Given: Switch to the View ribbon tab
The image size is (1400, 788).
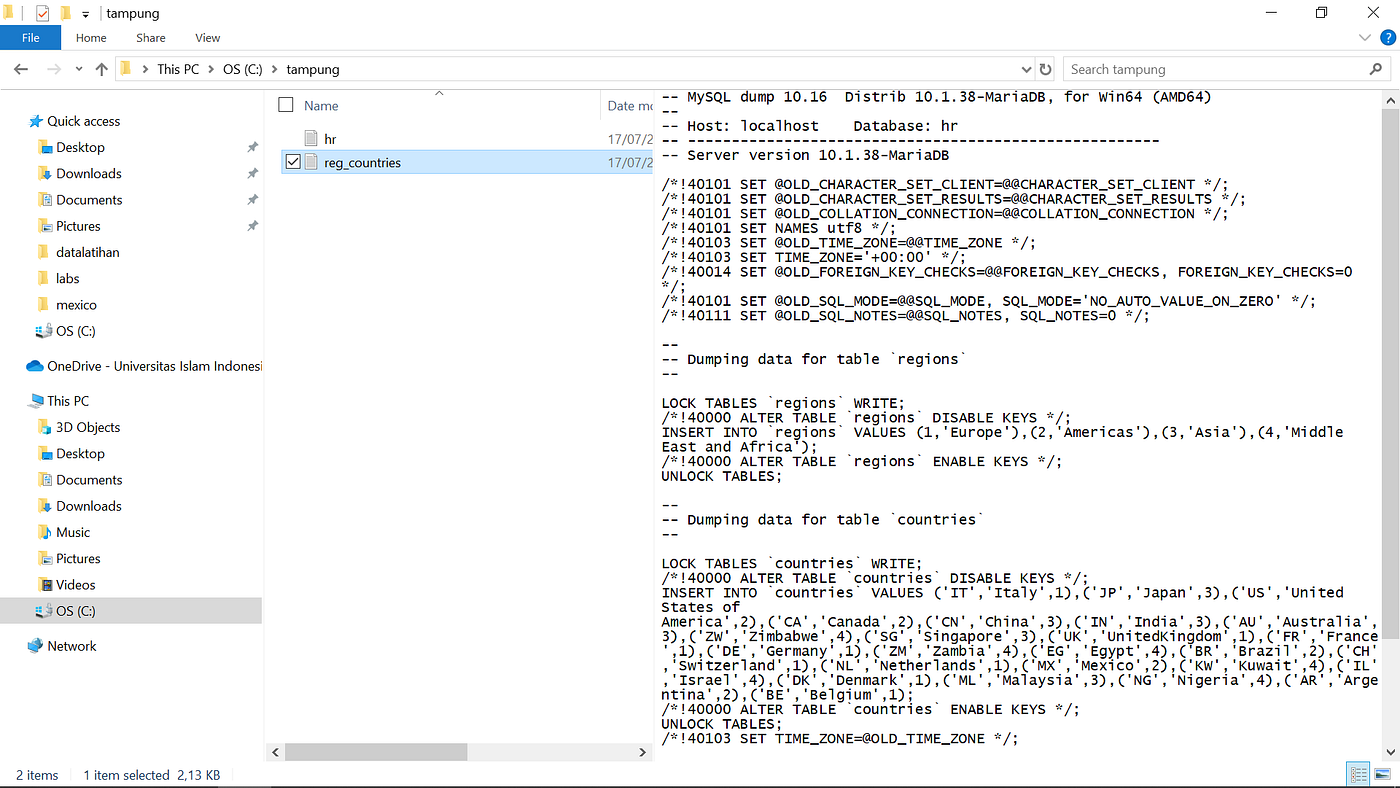Looking at the screenshot, I should pyautogui.click(x=207, y=37).
